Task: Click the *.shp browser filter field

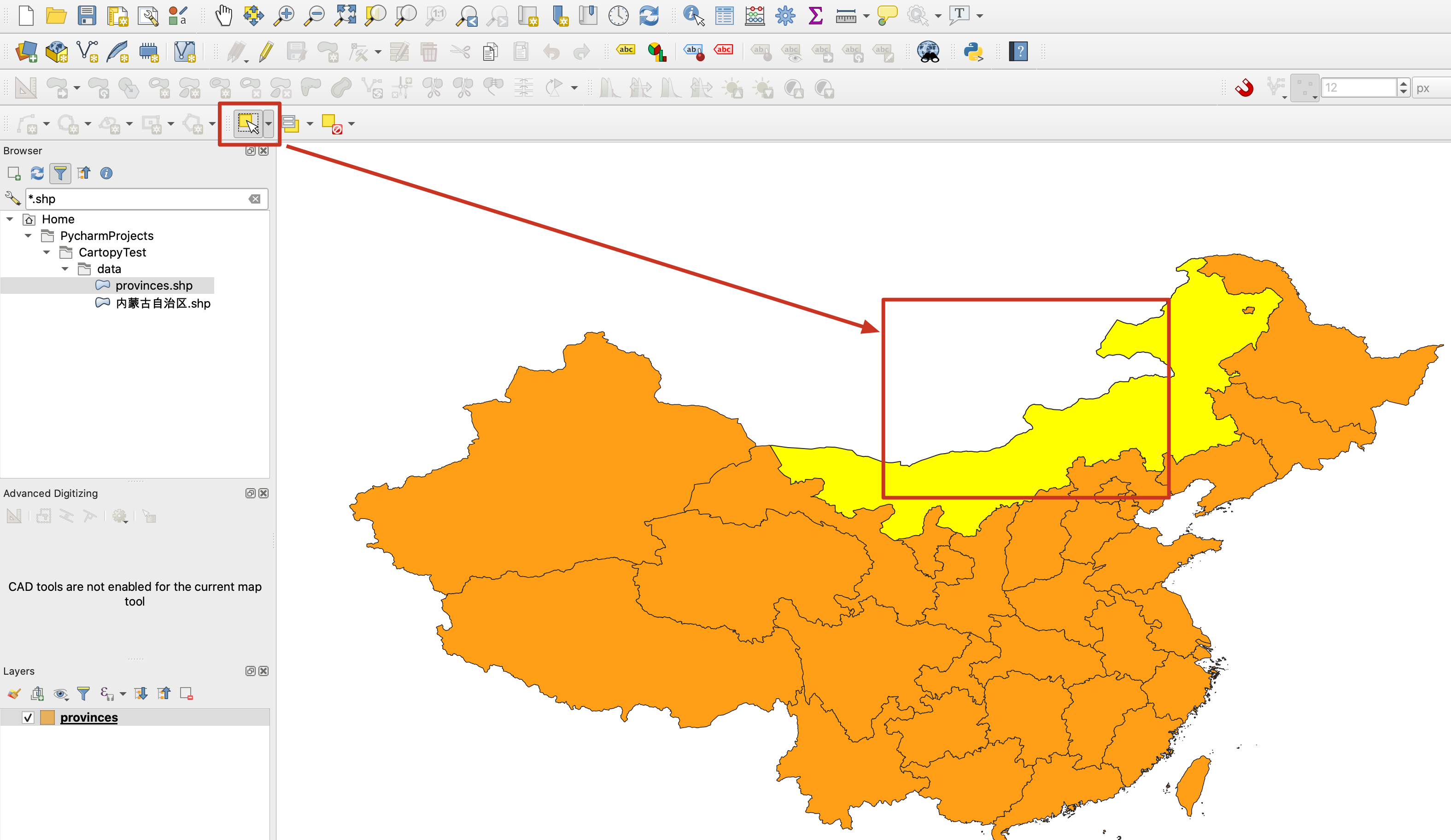Action: pyautogui.click(x=137, y=199)
